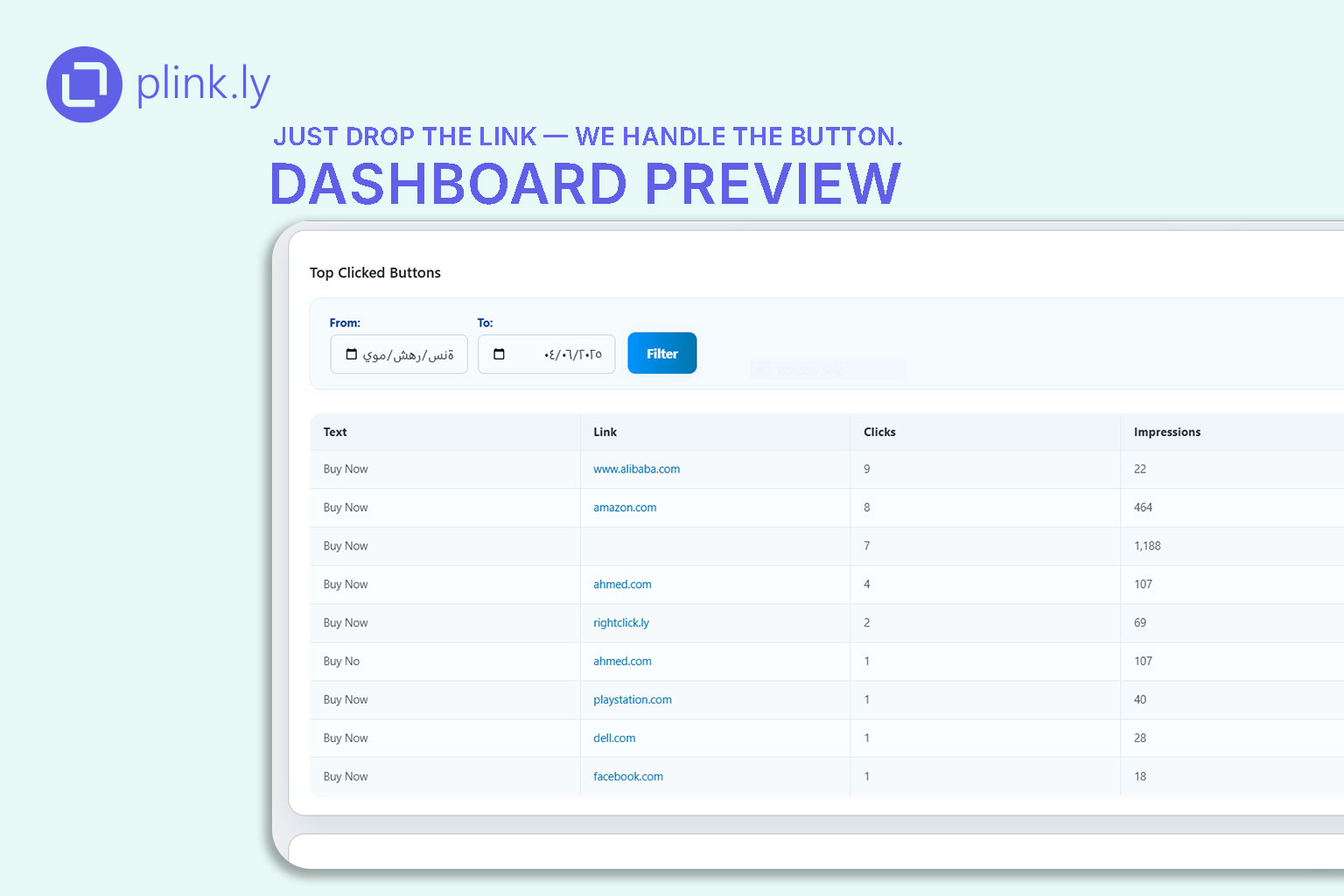Image resolution: width=1344 pixels, height=896 pixels.
Task: Open the facebook.com link
Action: pyautogui.click(x=628, y=777)
